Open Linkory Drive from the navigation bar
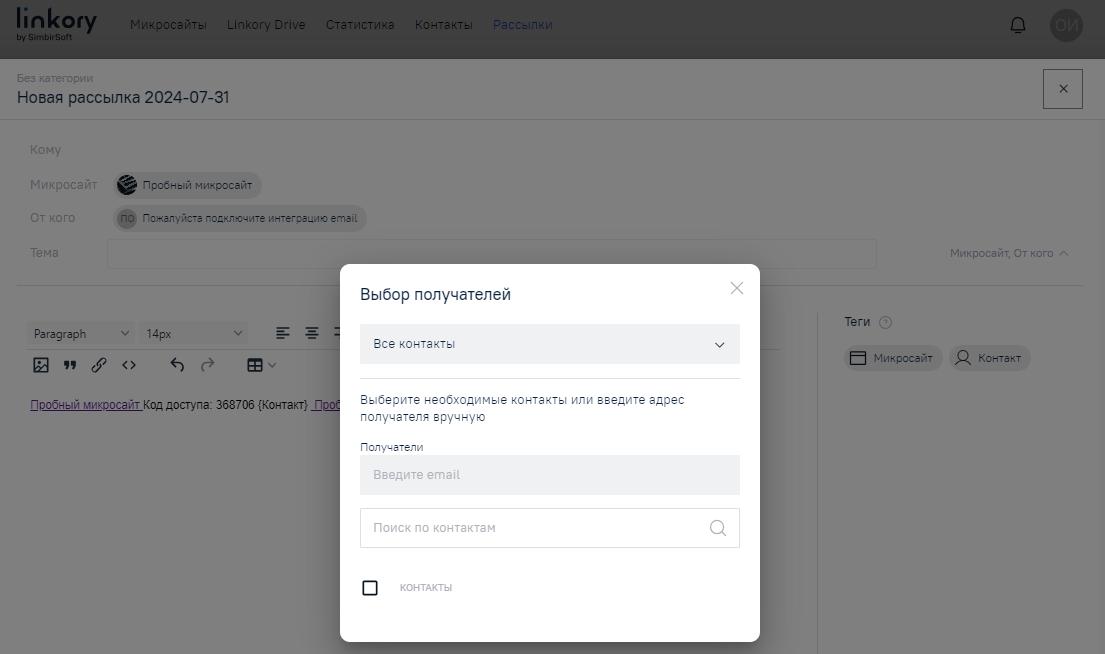 coord(266,24)
